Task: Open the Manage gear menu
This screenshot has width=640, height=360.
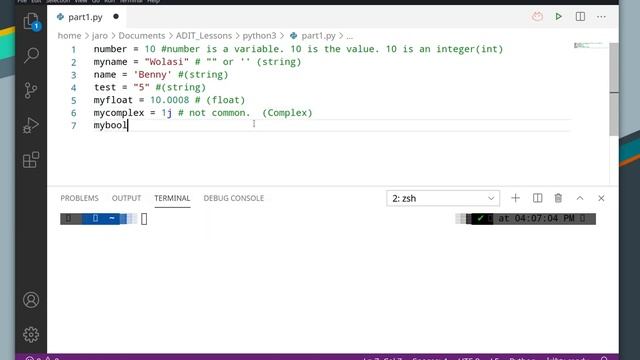Action: coord(31,335)
